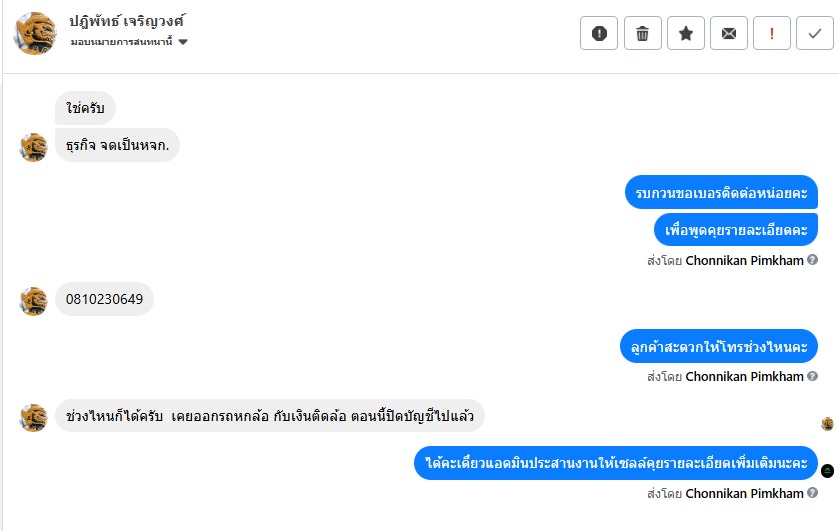The width and height of the screenshot is (839, 531).
Task: Star this conversation as follow-up
Action: [x=685, y=33]
